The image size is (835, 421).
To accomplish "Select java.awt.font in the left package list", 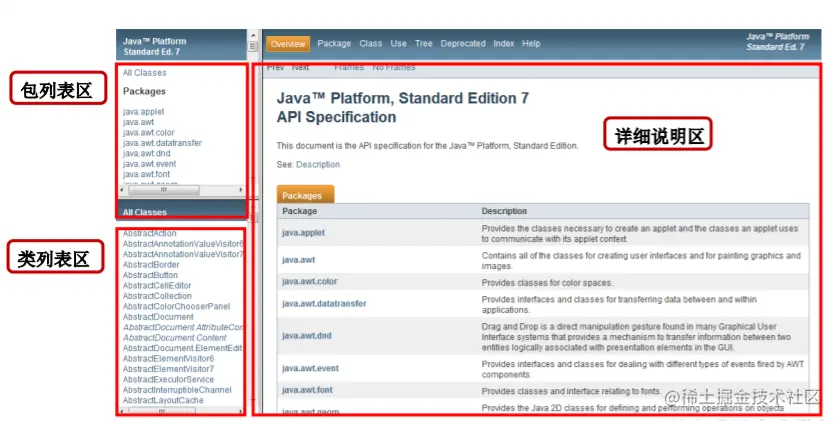I will click(146, 174).
